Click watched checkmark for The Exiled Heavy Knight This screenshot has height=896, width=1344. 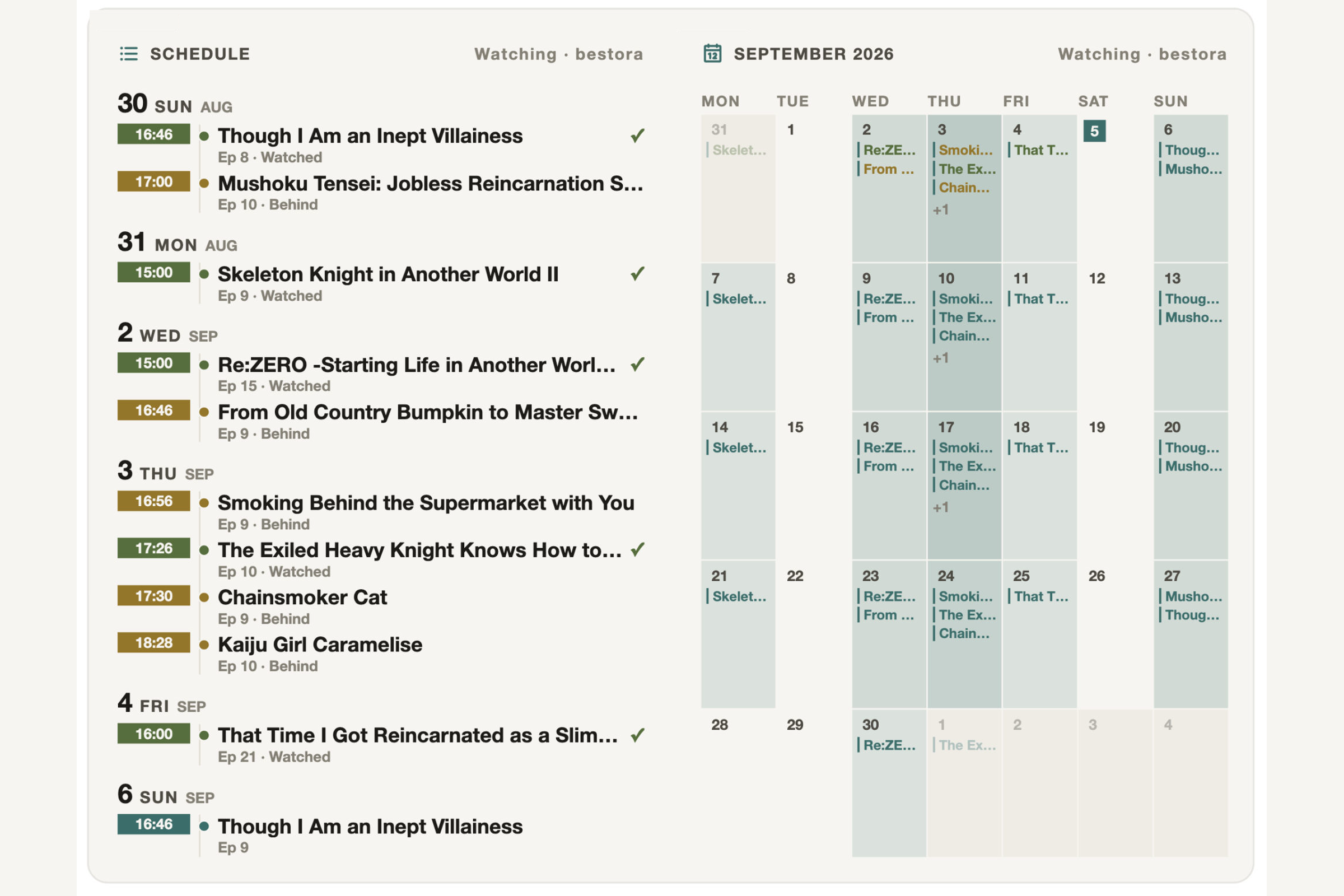click(x=638, y=550)
